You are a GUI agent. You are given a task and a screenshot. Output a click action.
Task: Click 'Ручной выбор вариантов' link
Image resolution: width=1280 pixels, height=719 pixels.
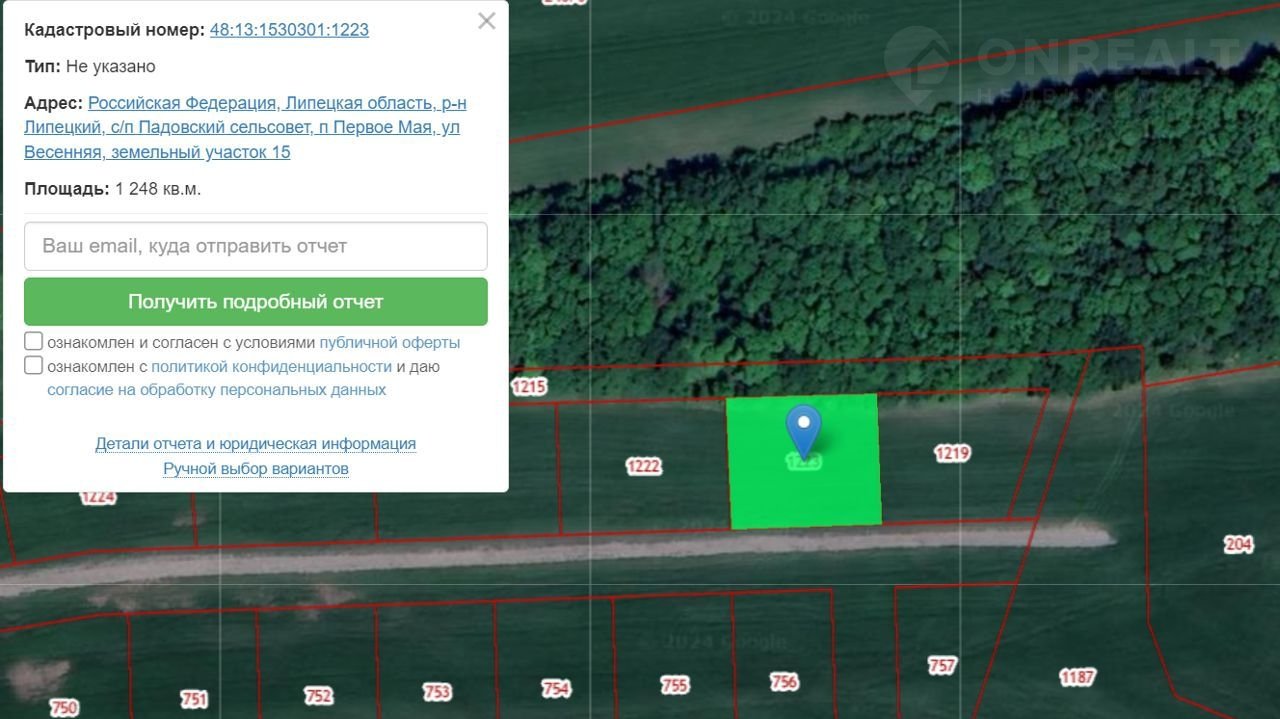pyautogui.click(x=256, y=468)
